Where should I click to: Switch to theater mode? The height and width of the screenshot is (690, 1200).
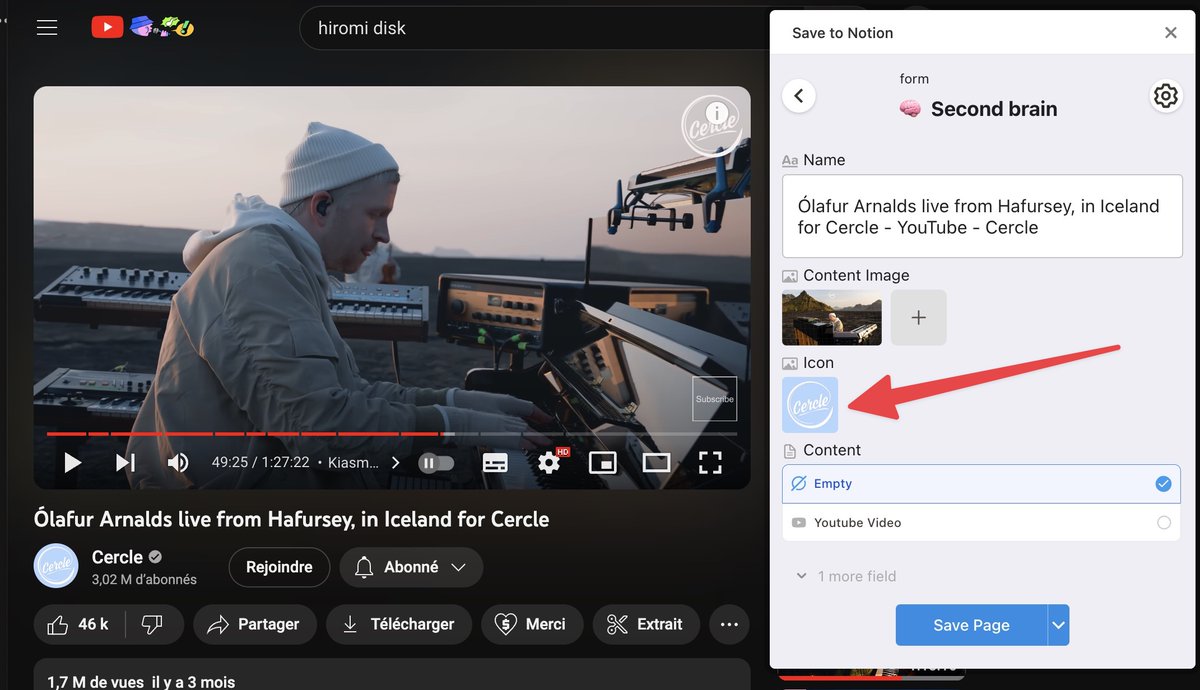(656, 462)
